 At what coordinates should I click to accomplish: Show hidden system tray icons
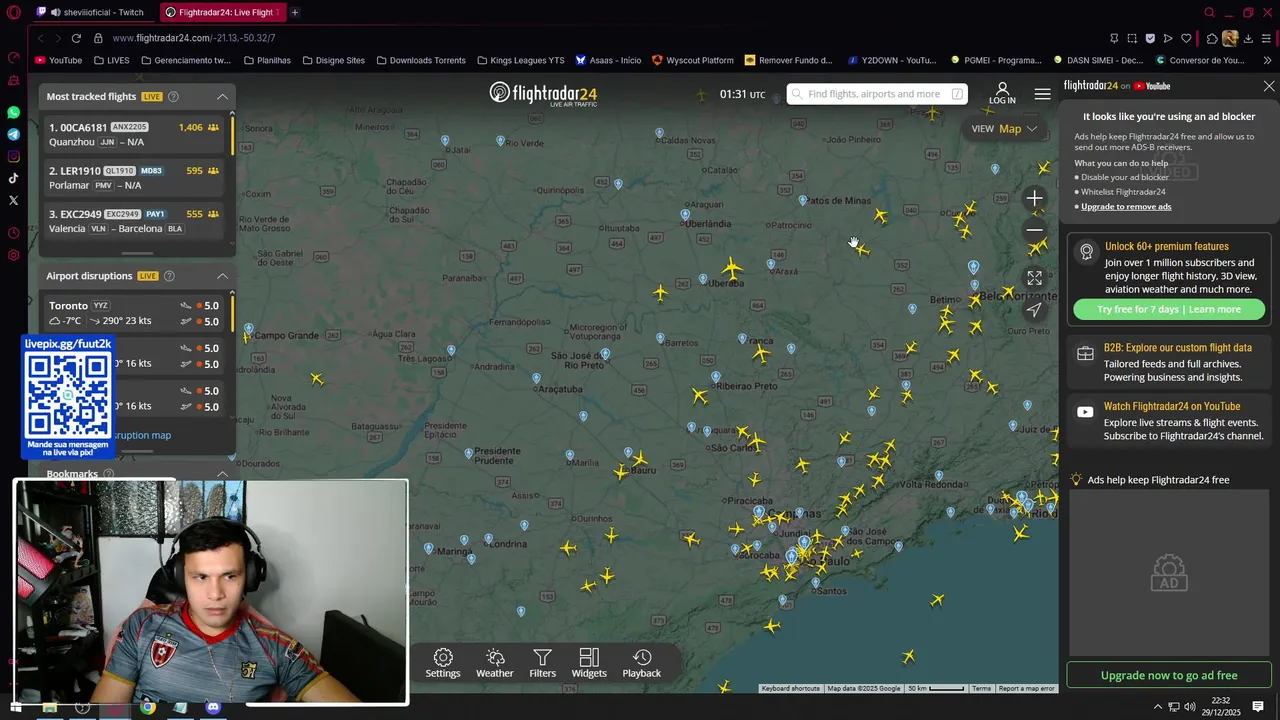pos(1158,707)
